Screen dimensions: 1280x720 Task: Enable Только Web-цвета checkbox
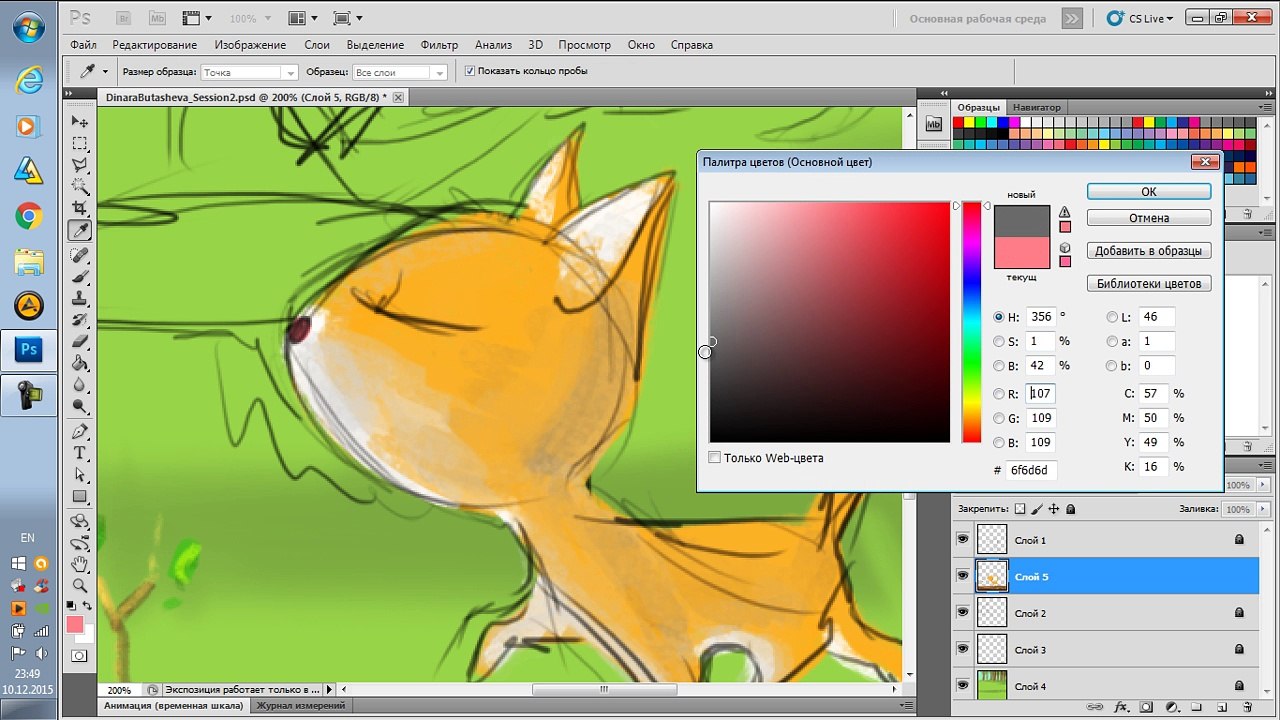click(x=714, y=458)
